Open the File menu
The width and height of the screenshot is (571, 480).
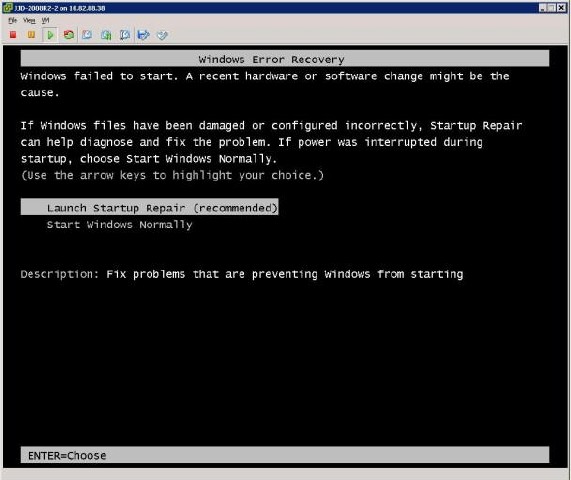(x=12, y=20)
